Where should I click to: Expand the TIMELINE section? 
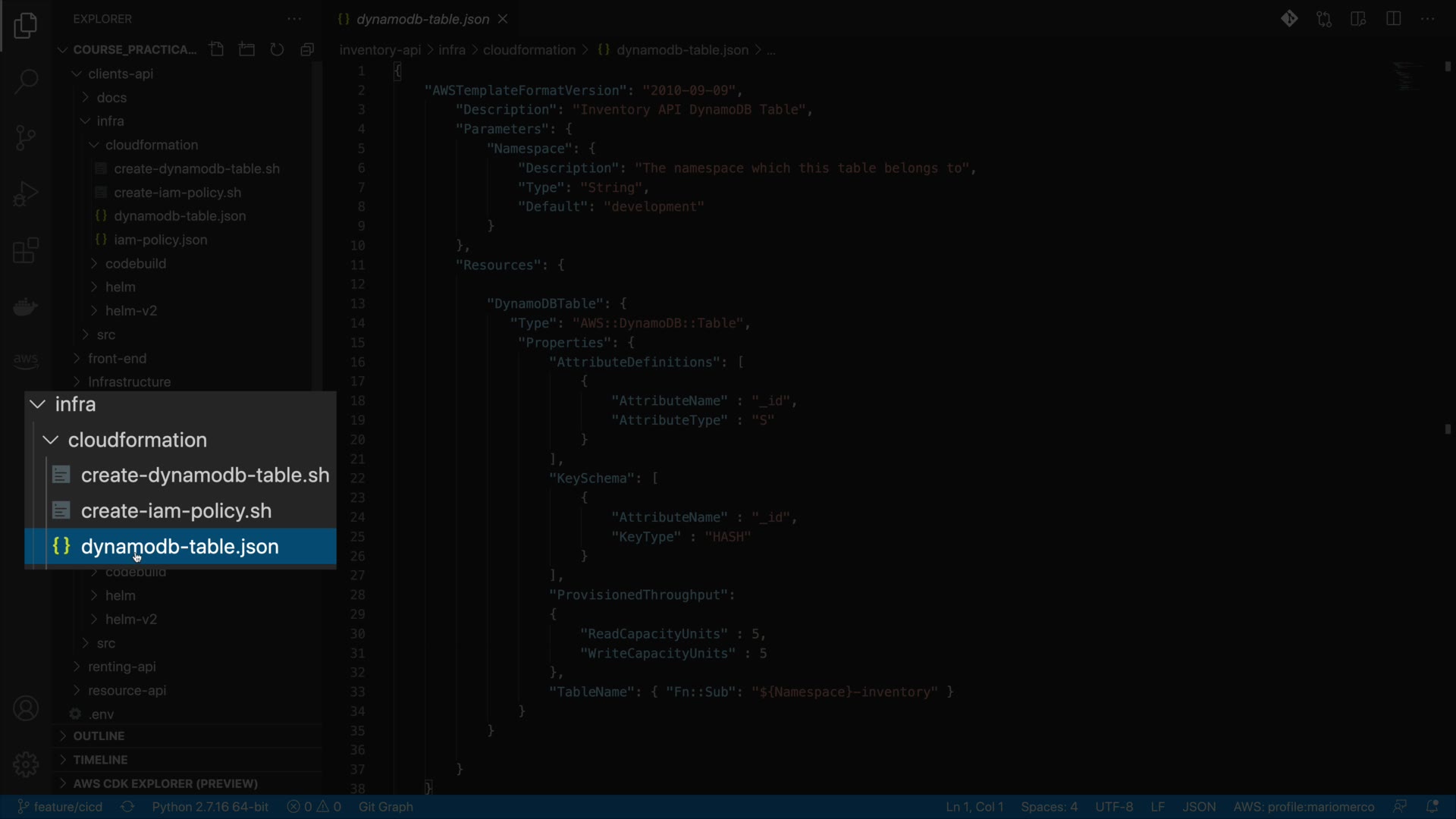click(100, 760)
